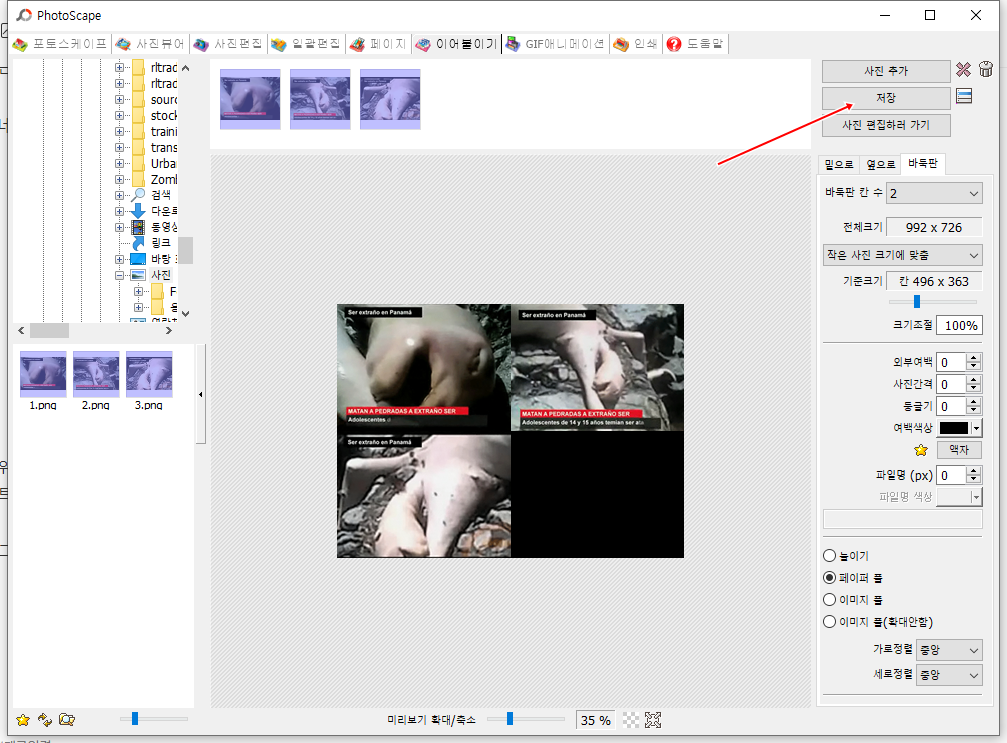The image size is (1007, 743).
Task: Switch to the 밑으로 tab
Action: tap(839, 164)
